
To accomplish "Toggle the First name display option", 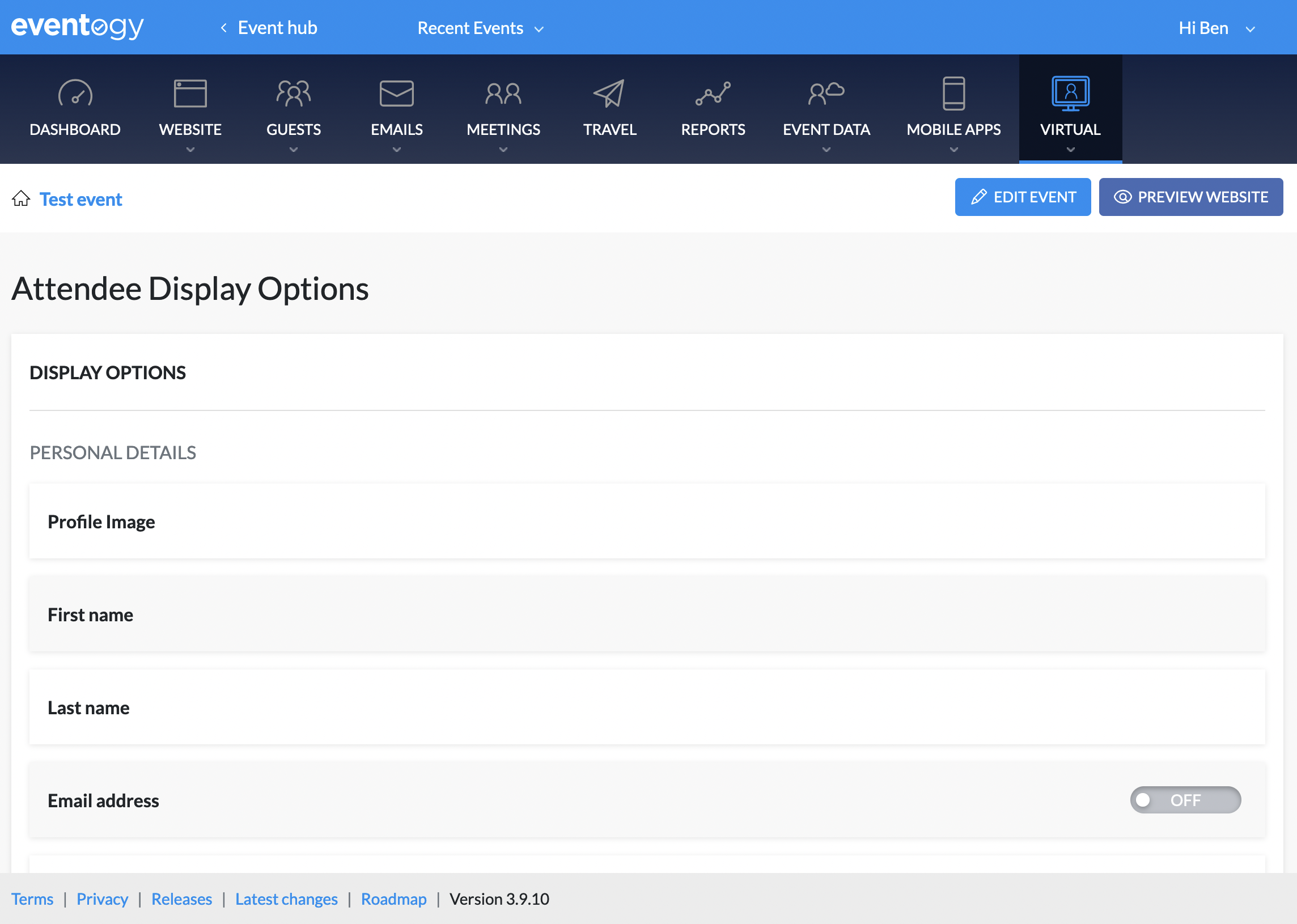I will 1185,614.
